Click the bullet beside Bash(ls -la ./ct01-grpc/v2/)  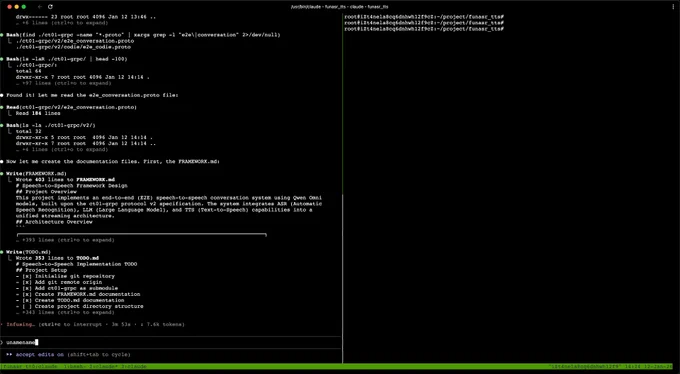(x=2, y=125)
